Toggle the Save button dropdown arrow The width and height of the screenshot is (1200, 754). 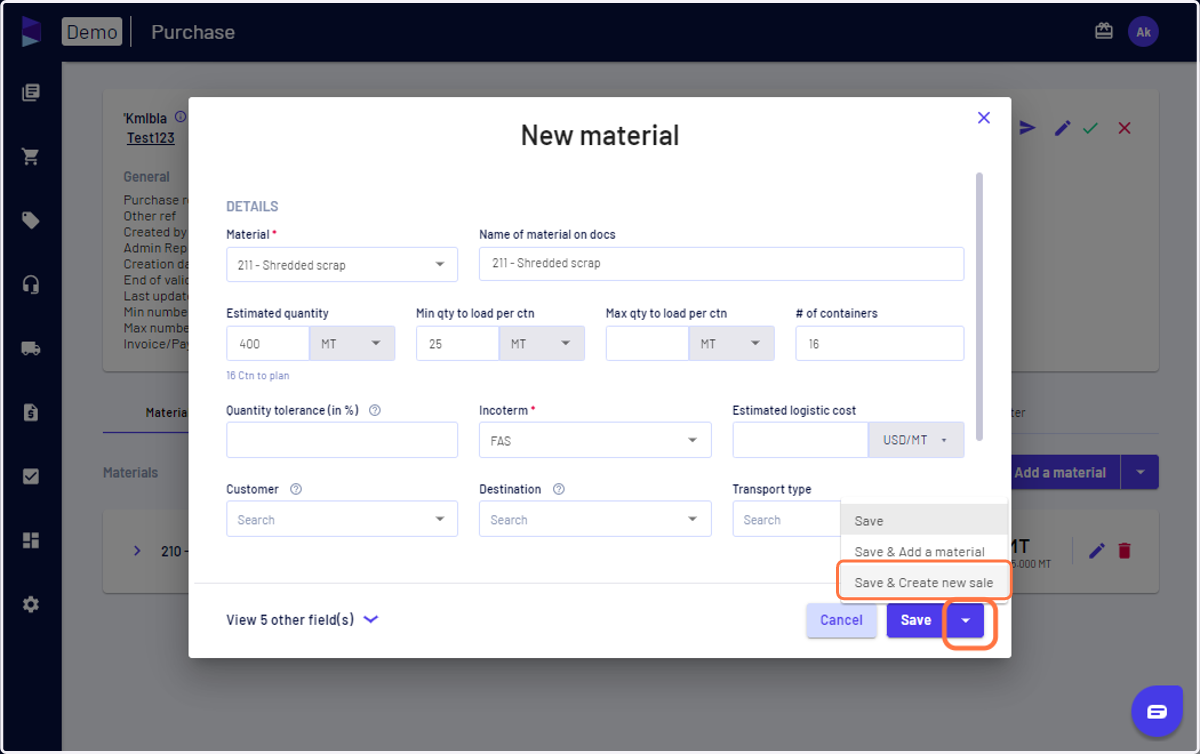[966, 620]
